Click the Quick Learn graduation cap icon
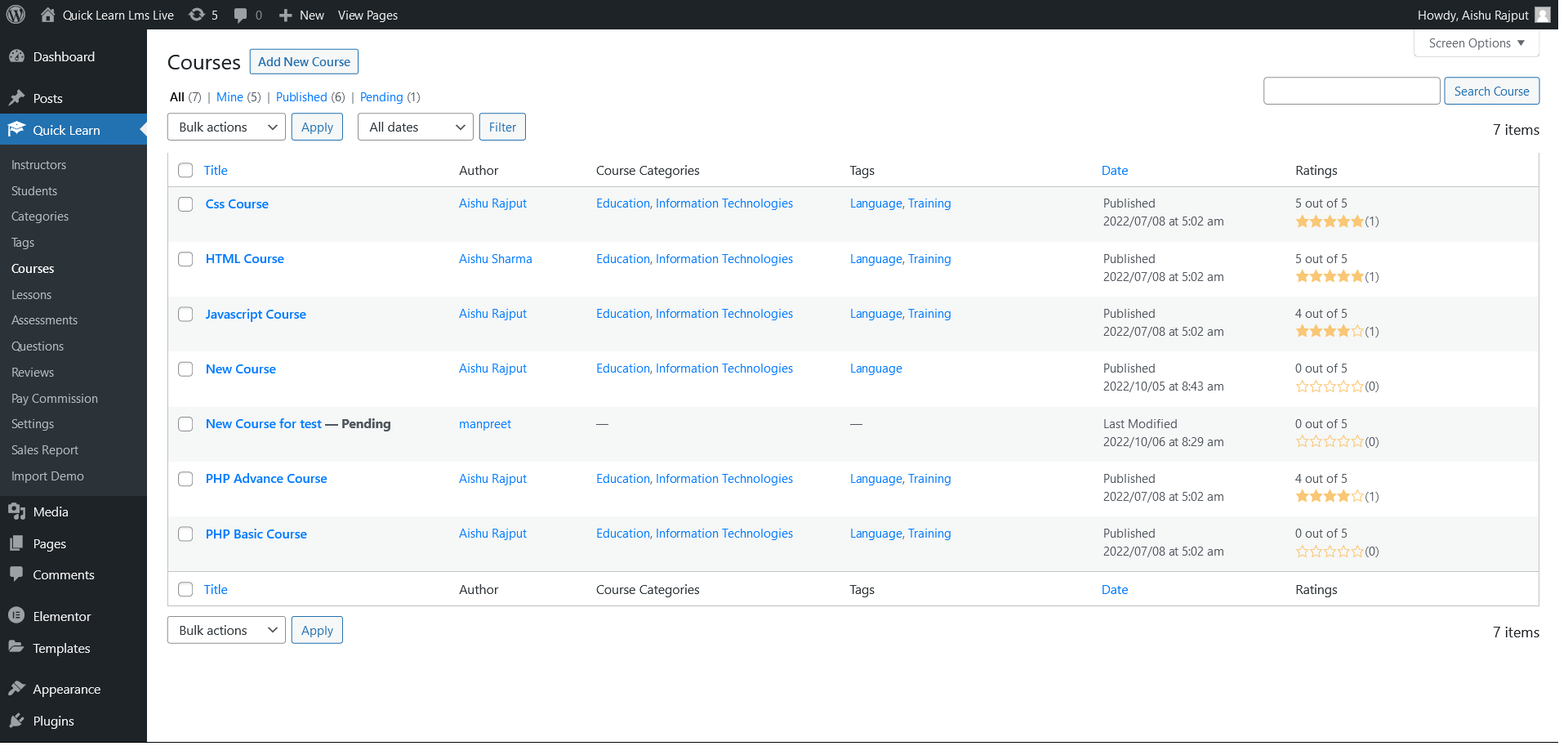Image resolution: width=1568 pixels, height=746 pixels. pyautogui.click(x=16, y=129)
